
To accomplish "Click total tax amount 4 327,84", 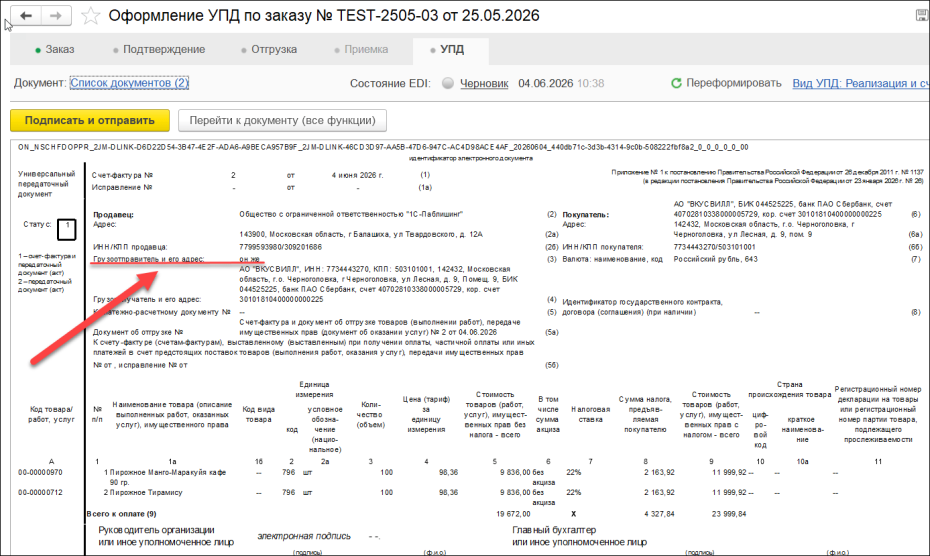I will point(659,514).
